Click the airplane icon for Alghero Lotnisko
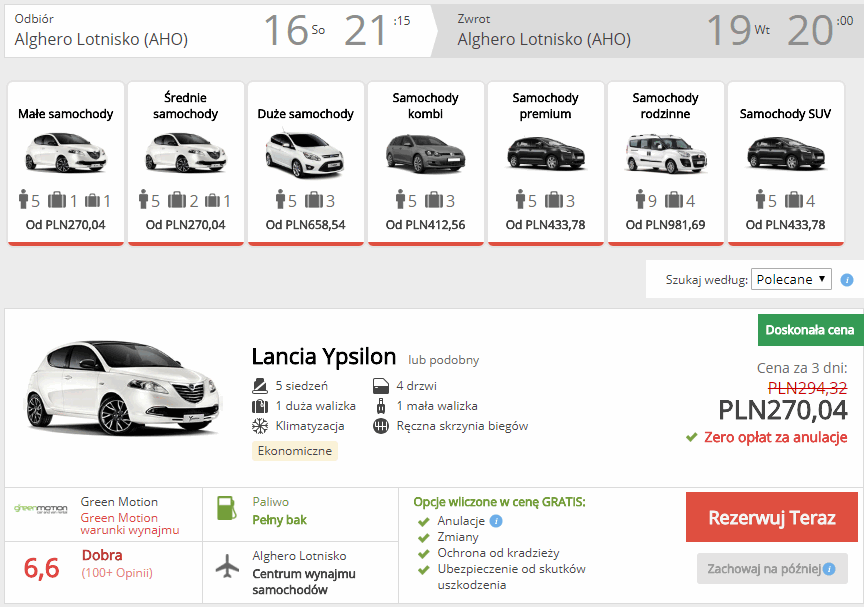Viewport: 864px width, 607px height. 228,565
